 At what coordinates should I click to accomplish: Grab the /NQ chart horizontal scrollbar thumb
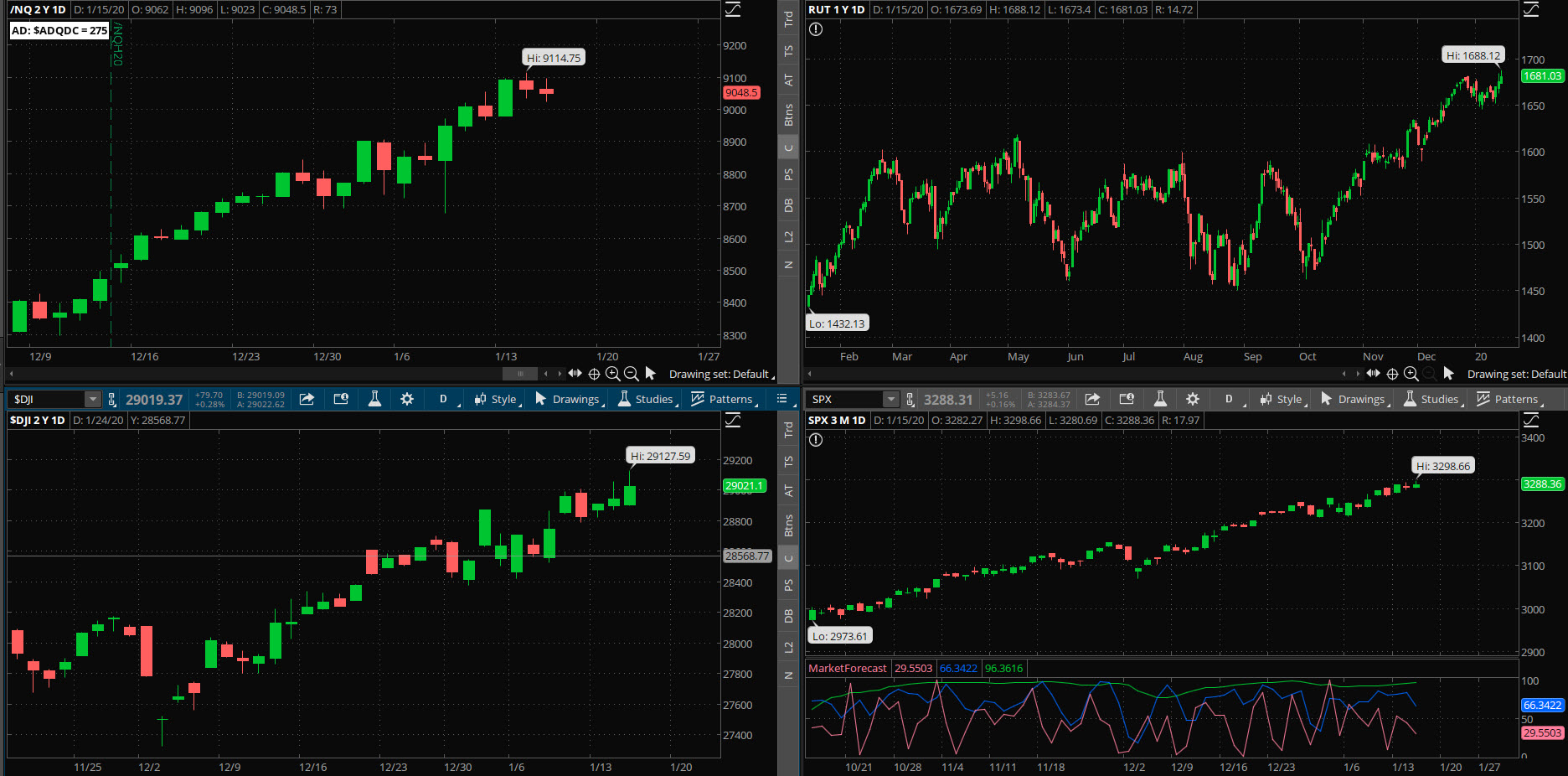(x=520, y=374)
